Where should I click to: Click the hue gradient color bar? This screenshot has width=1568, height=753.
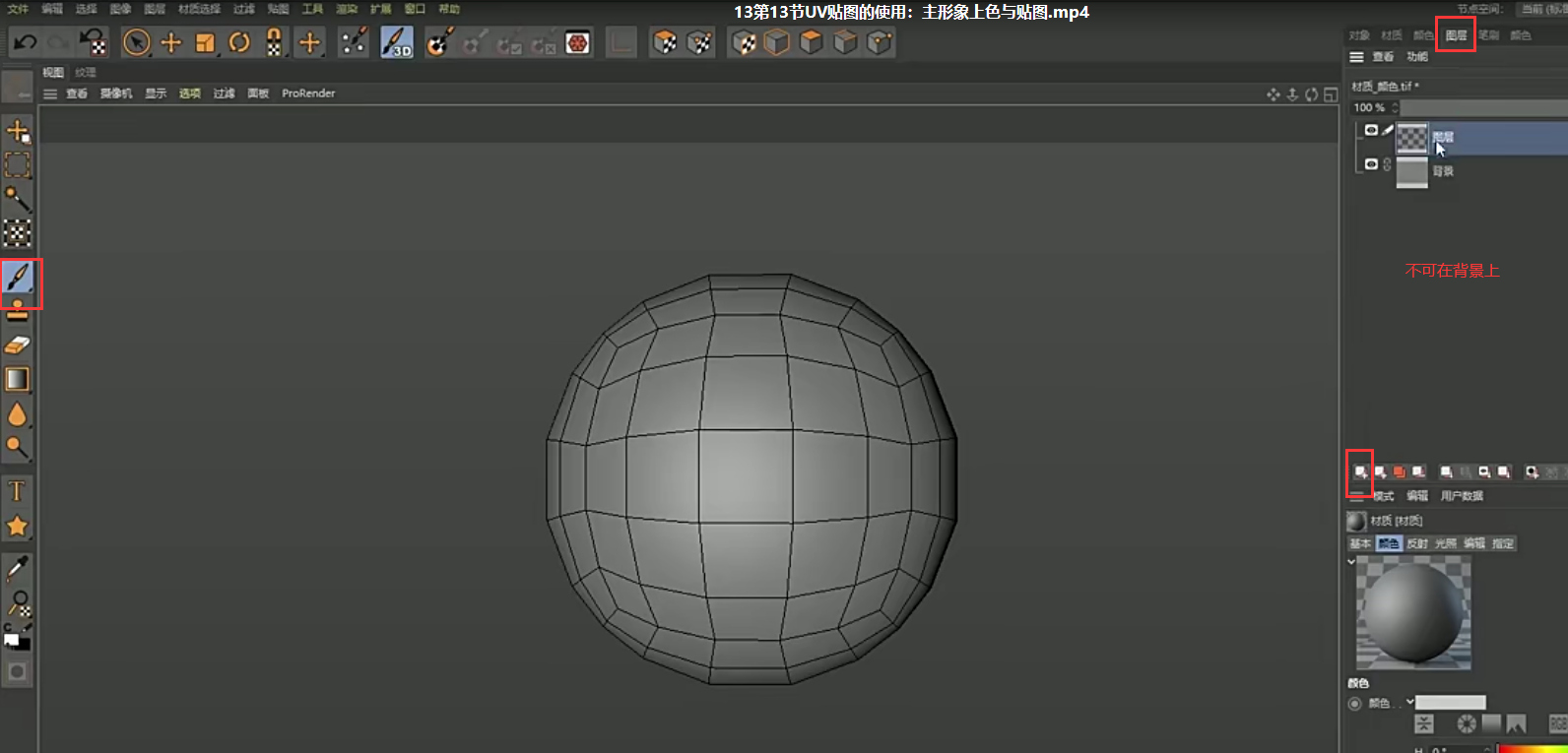click(1533, 749)
